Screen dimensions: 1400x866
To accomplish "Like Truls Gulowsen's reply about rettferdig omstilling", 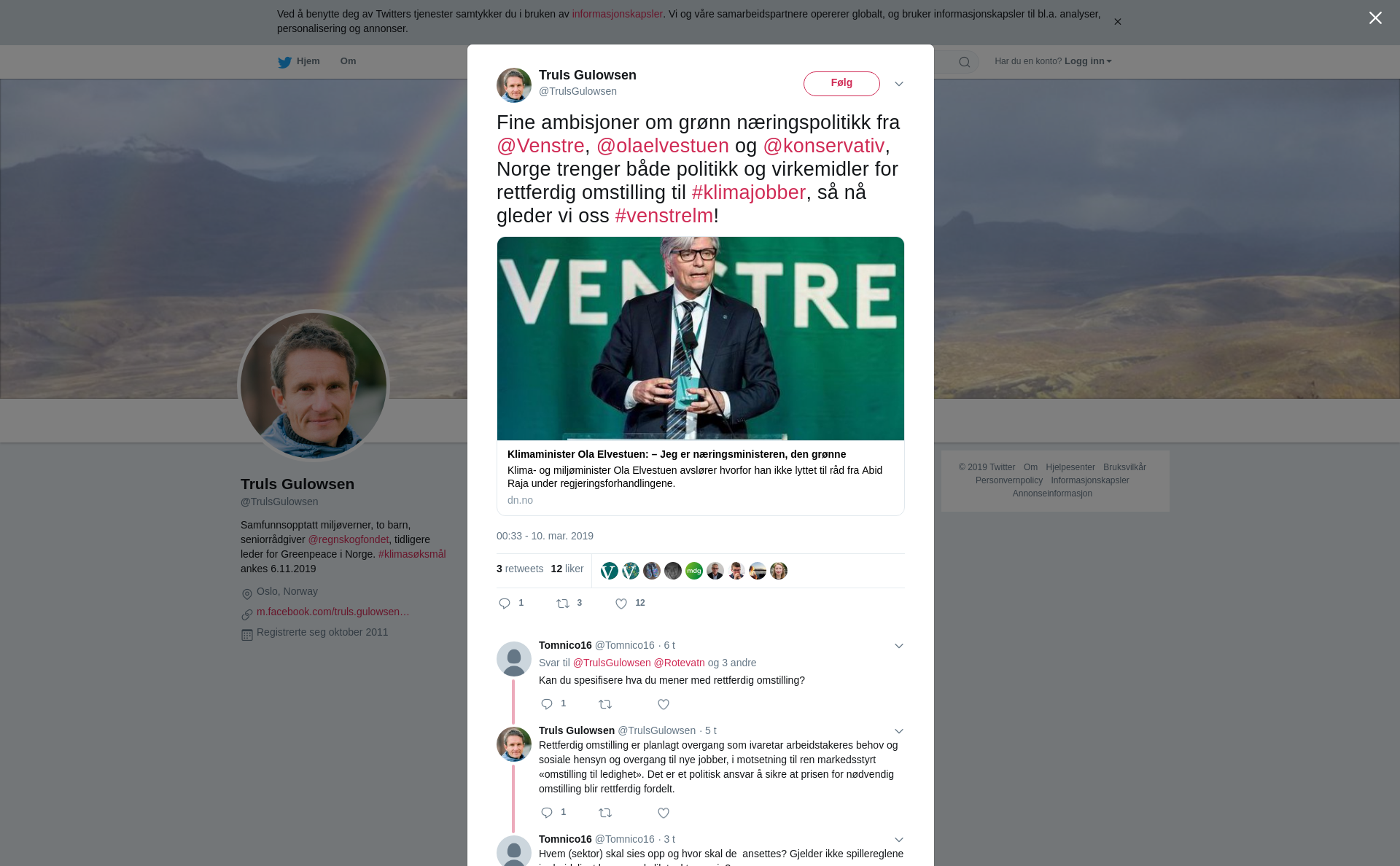I will click(x=664, y=813).
